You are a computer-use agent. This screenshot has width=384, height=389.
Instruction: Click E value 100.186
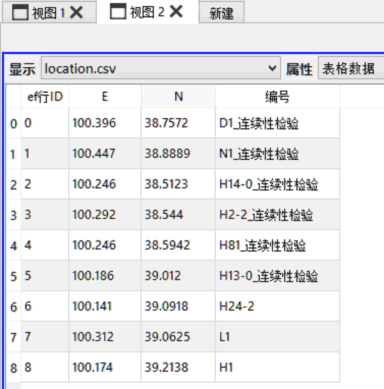click(105, 276)
